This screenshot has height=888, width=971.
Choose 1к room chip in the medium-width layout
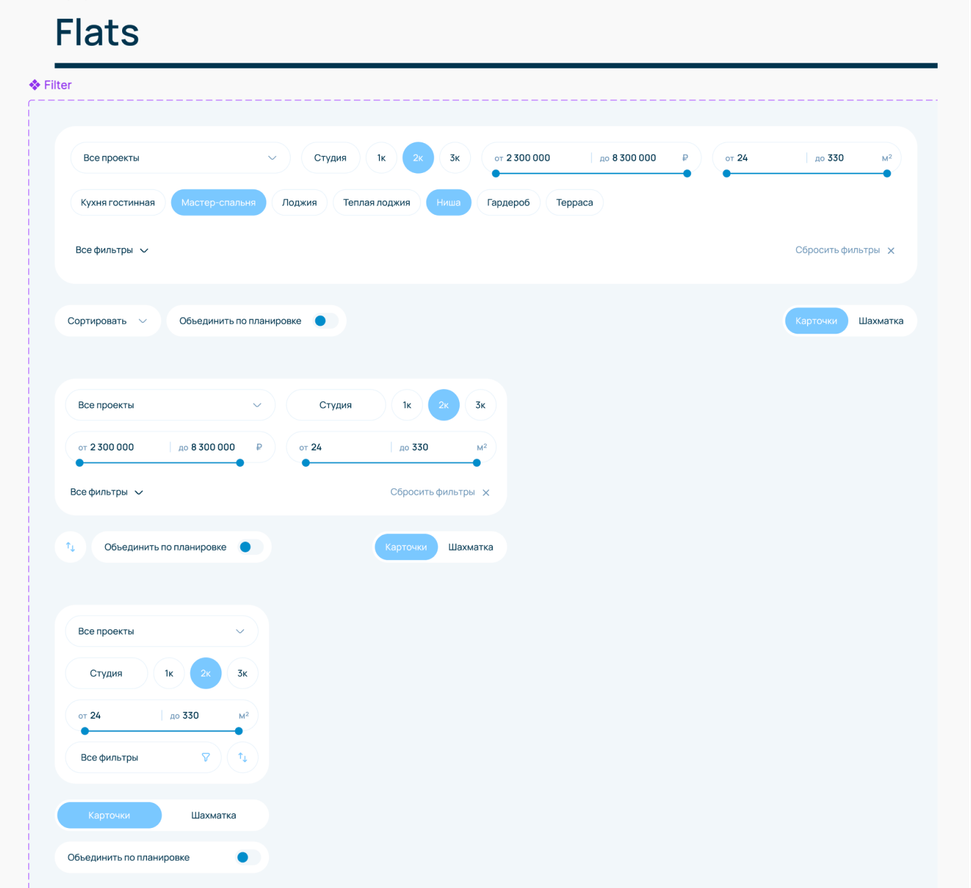point(407,405)
